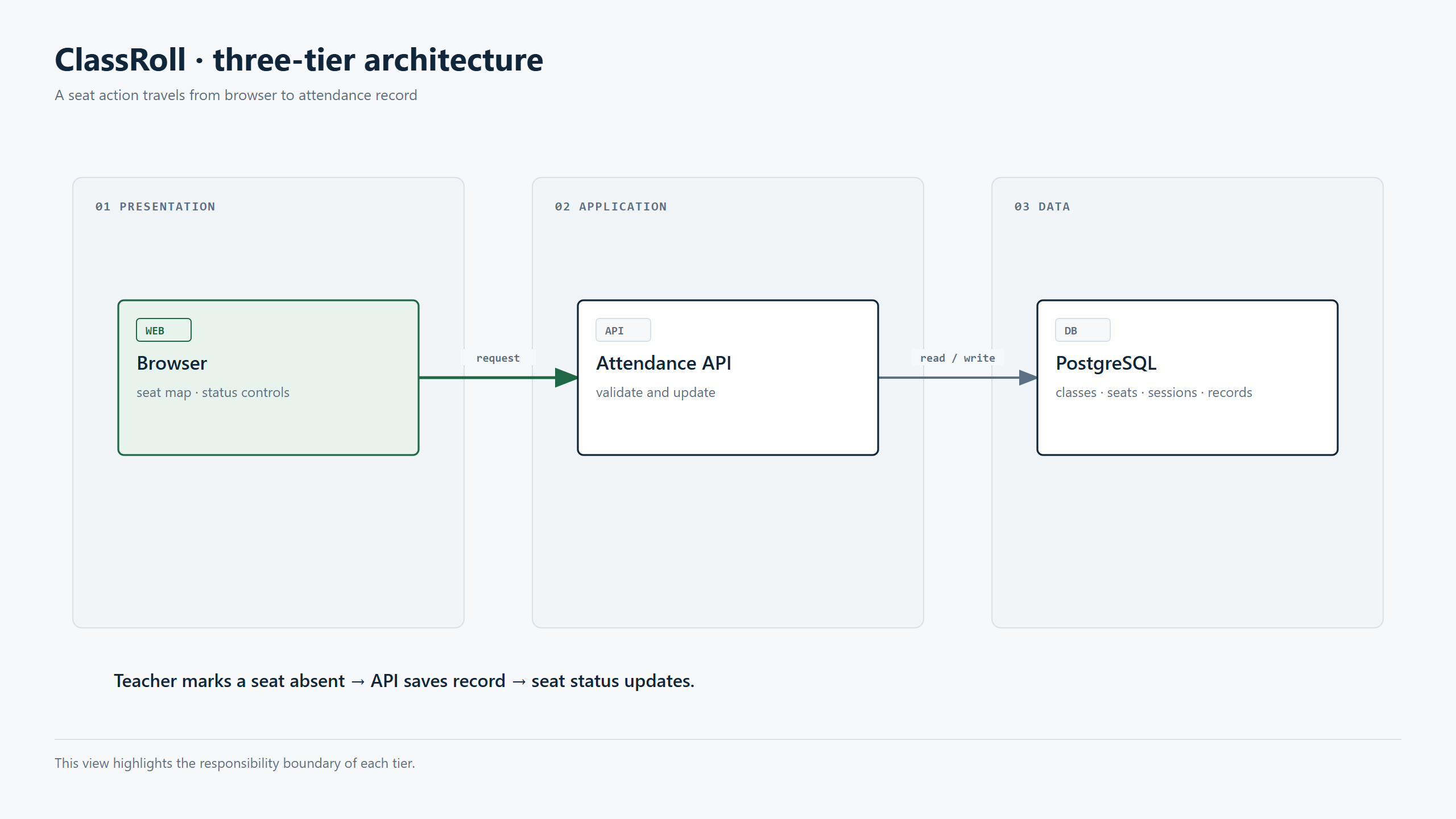Click the 'seat map · status controls' text

point(213,392)
